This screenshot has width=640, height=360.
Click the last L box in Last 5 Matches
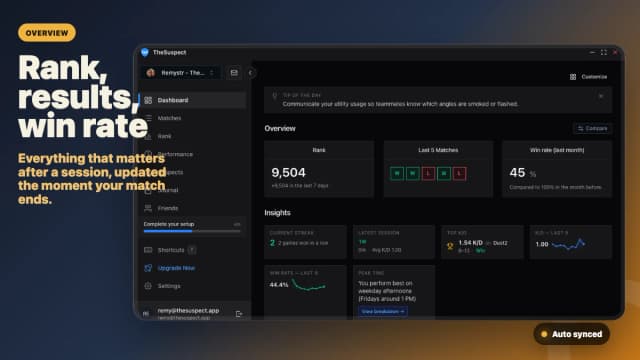459,173
